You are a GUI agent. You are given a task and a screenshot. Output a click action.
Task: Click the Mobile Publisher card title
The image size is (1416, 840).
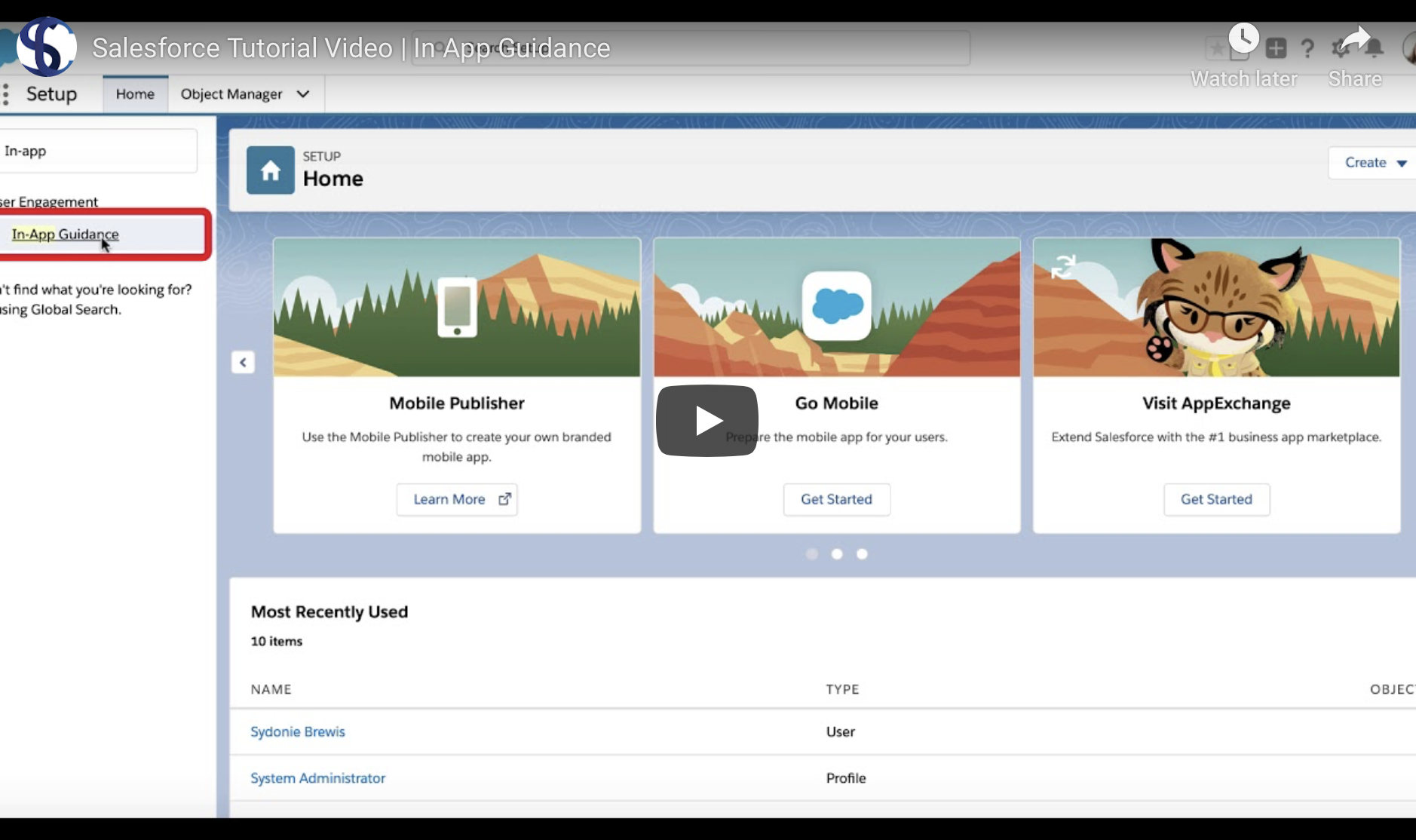click(x=457, y=403)
